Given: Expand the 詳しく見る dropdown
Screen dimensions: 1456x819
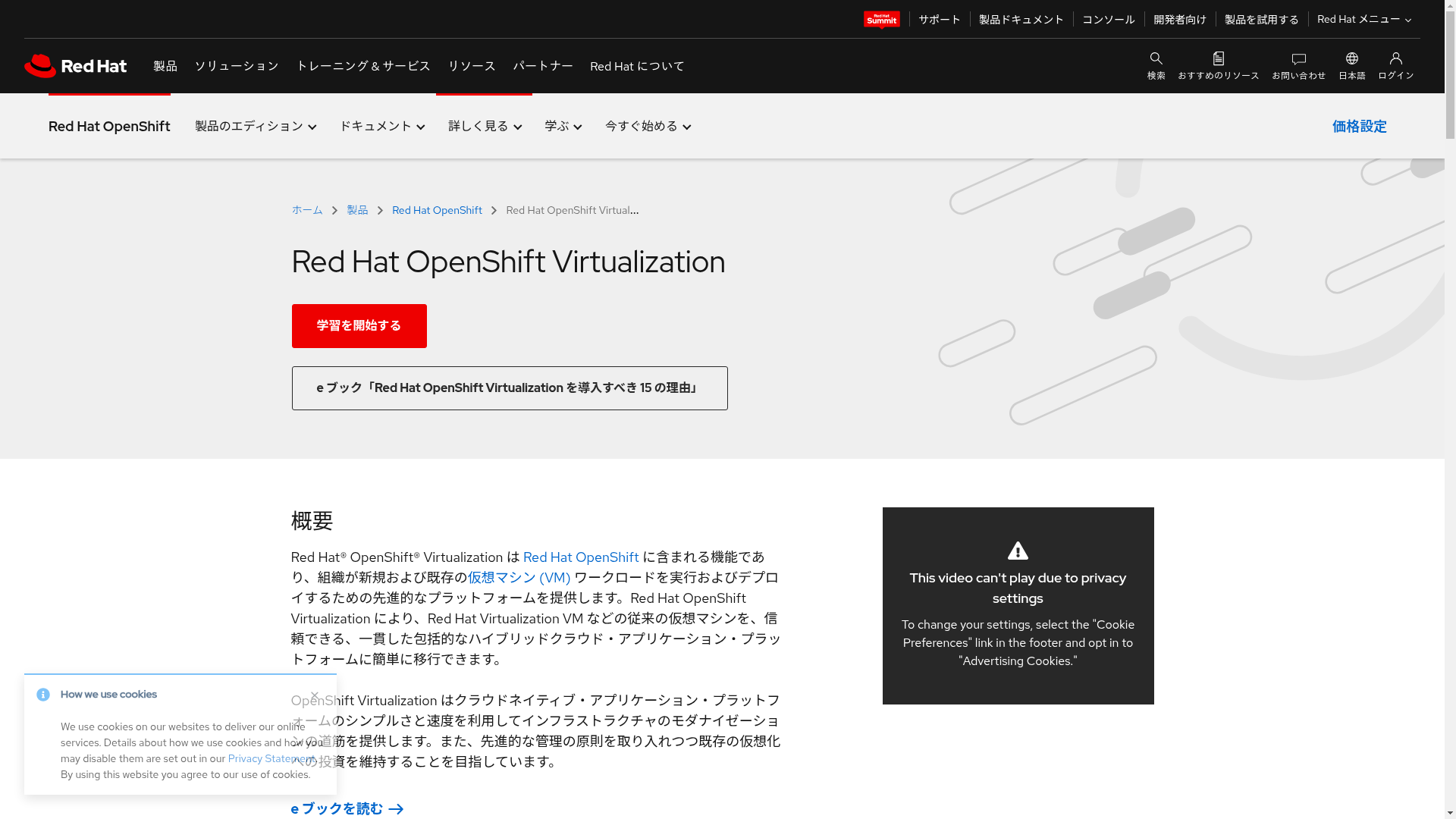Looking at the screenshot, I should [x=485, y=126].
